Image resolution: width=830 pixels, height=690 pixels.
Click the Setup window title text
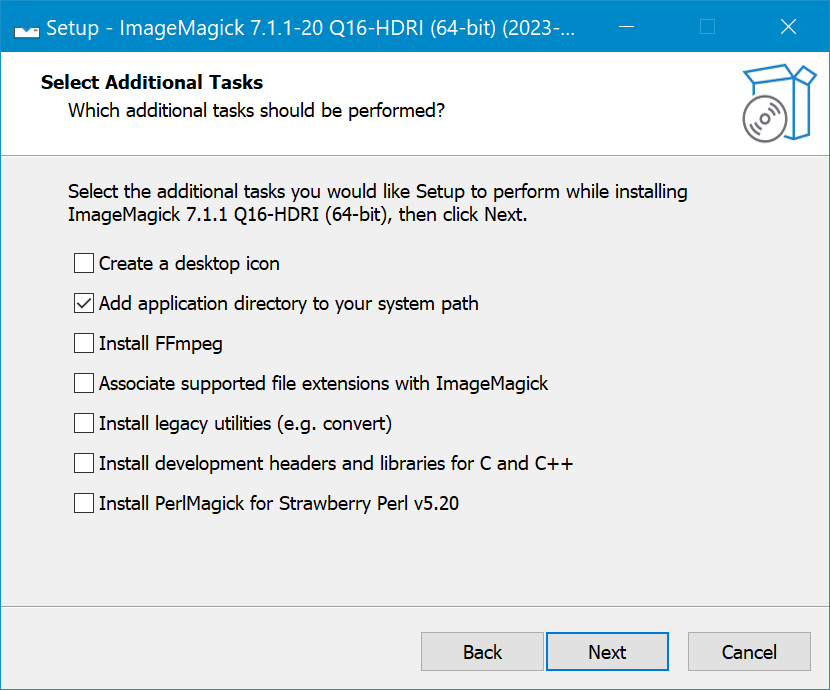point(312,28)
